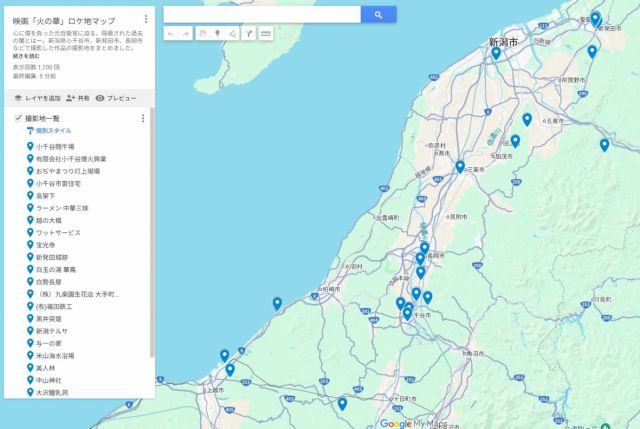Open the 撮影地一覧 layer options menu
This screenshot has height=429, width=640.
[x=143, y=118]
